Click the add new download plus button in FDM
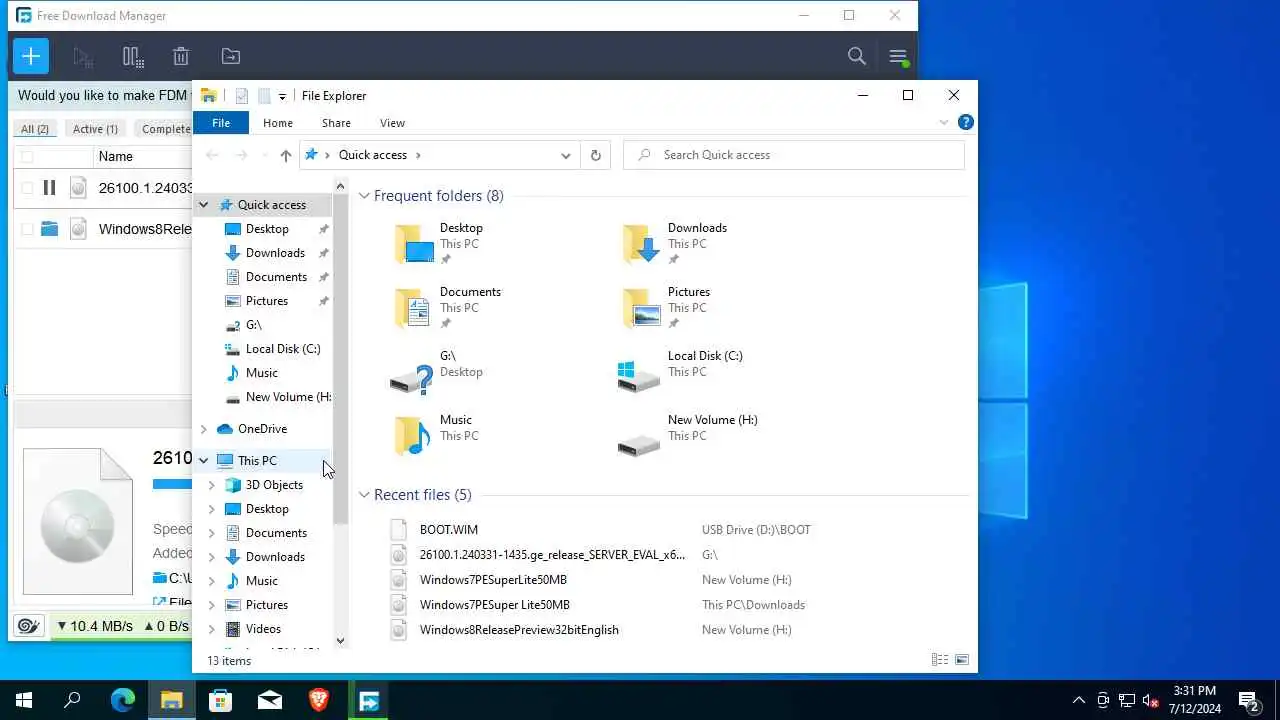This screenshot has height=720, width=1280. (x=31, y=56)
